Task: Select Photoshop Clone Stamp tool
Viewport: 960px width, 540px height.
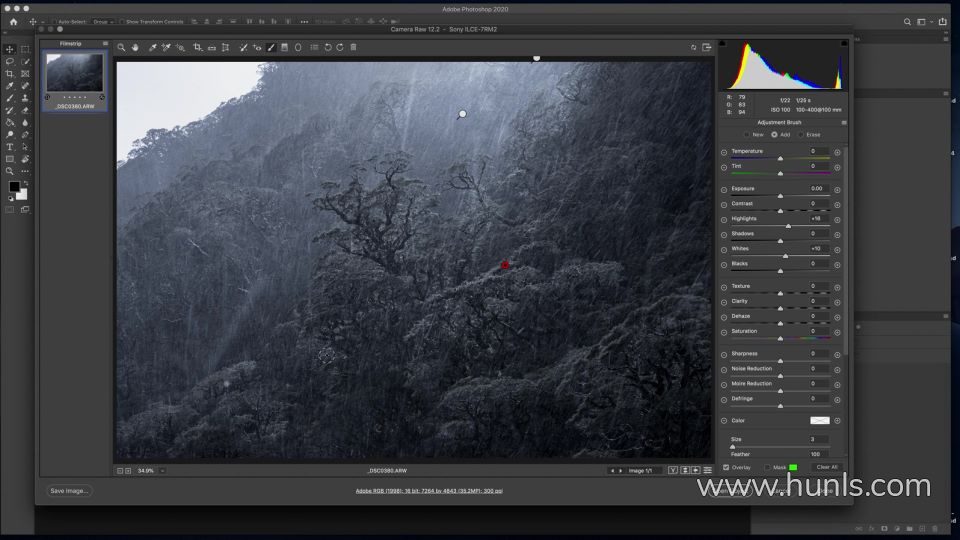Action: (25, 98)
